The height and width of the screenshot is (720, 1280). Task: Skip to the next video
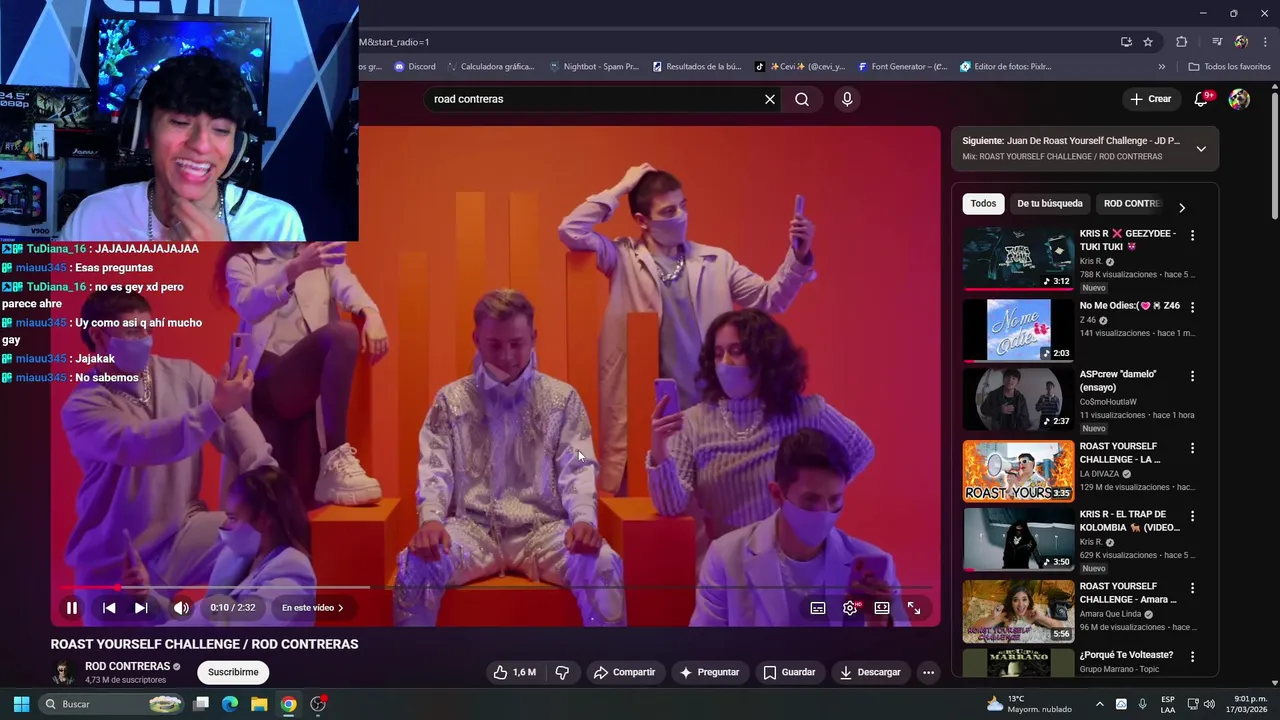(x=141, y=608)
